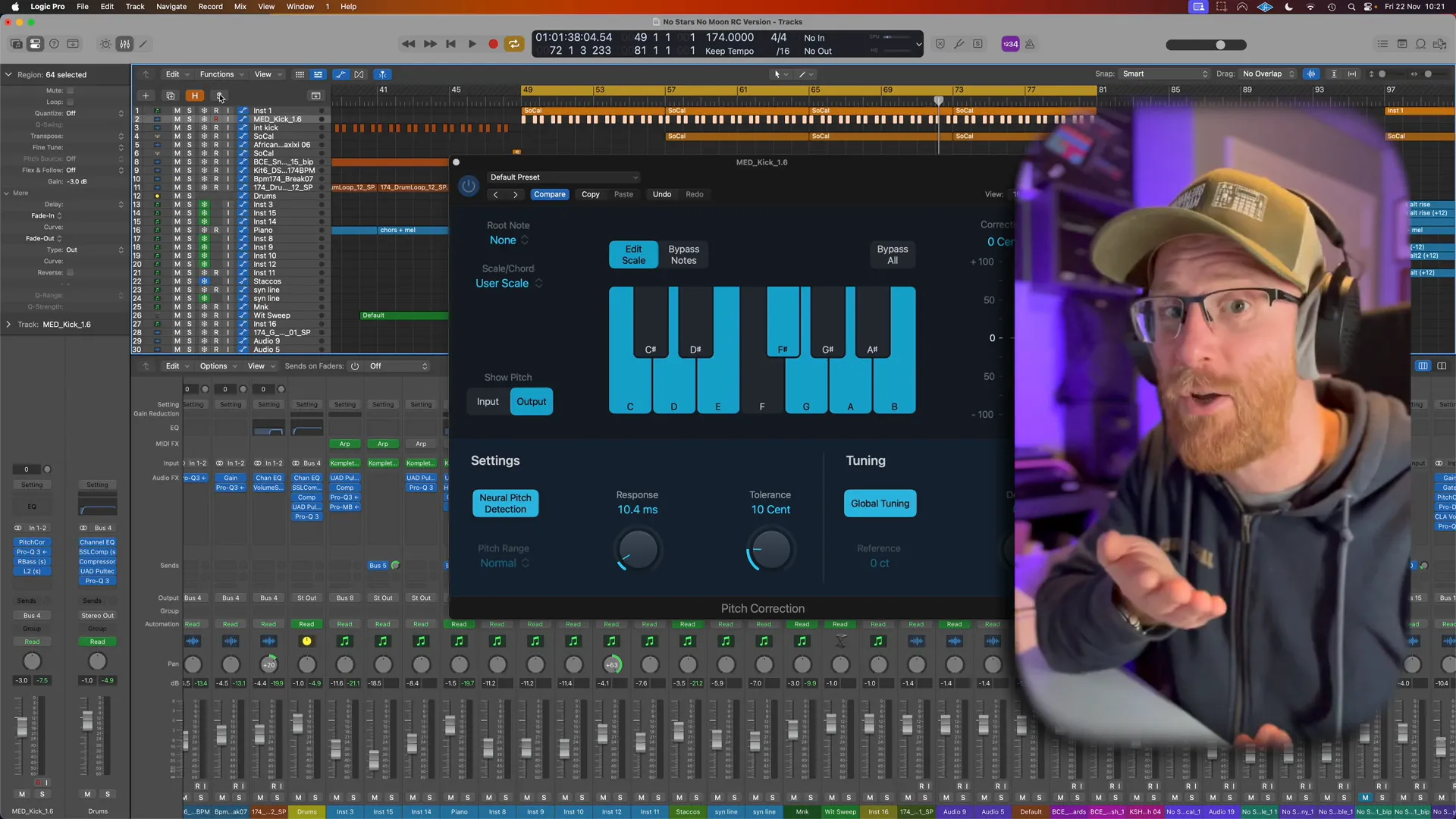Screen dimensions: 1456x819
Task: Open the Help menu
Action: coord(348,7)
